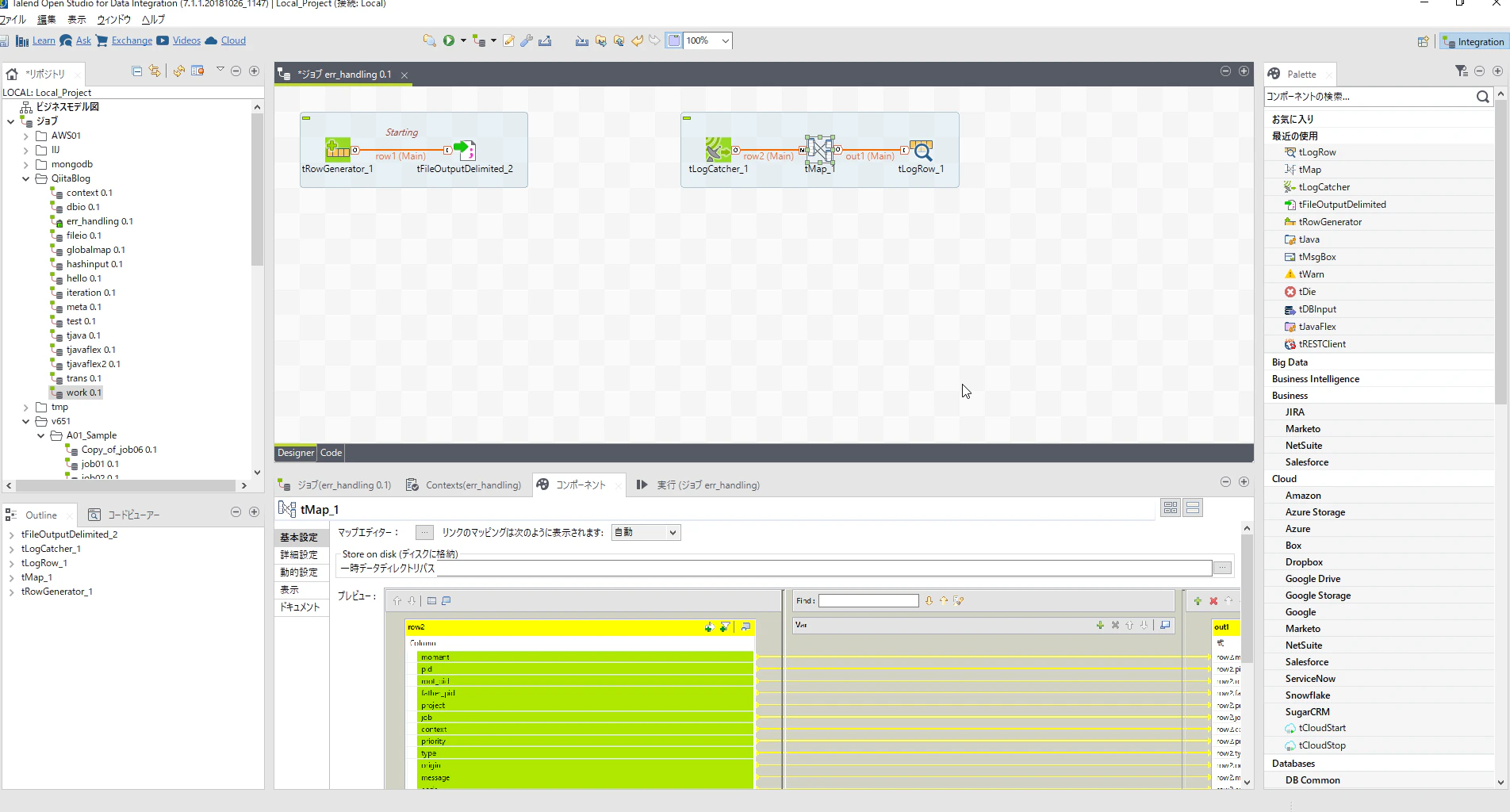The height and width of the screenshot is (812, 1510).
Task: Click the palette component search field
Action: tap(1369, 97)
